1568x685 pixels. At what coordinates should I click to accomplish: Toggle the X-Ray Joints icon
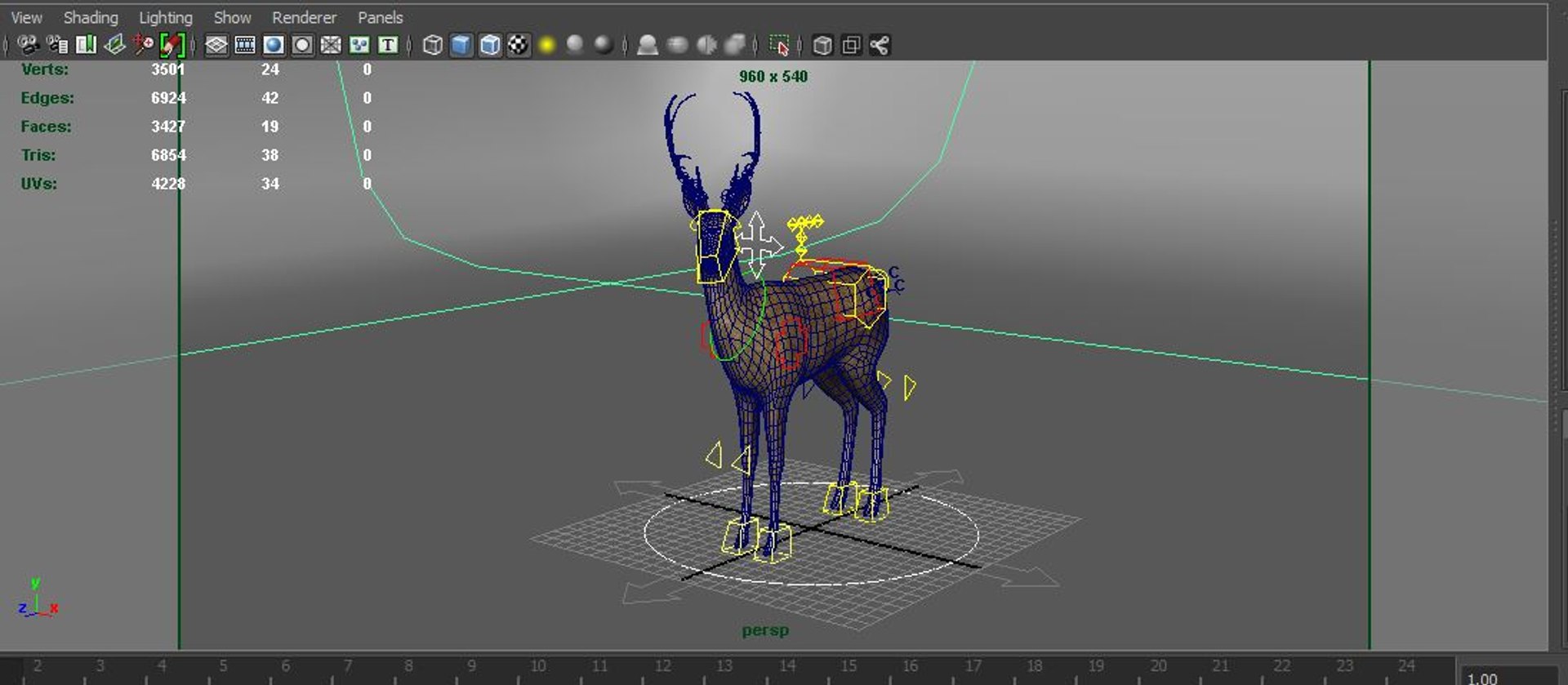(880, 45)
